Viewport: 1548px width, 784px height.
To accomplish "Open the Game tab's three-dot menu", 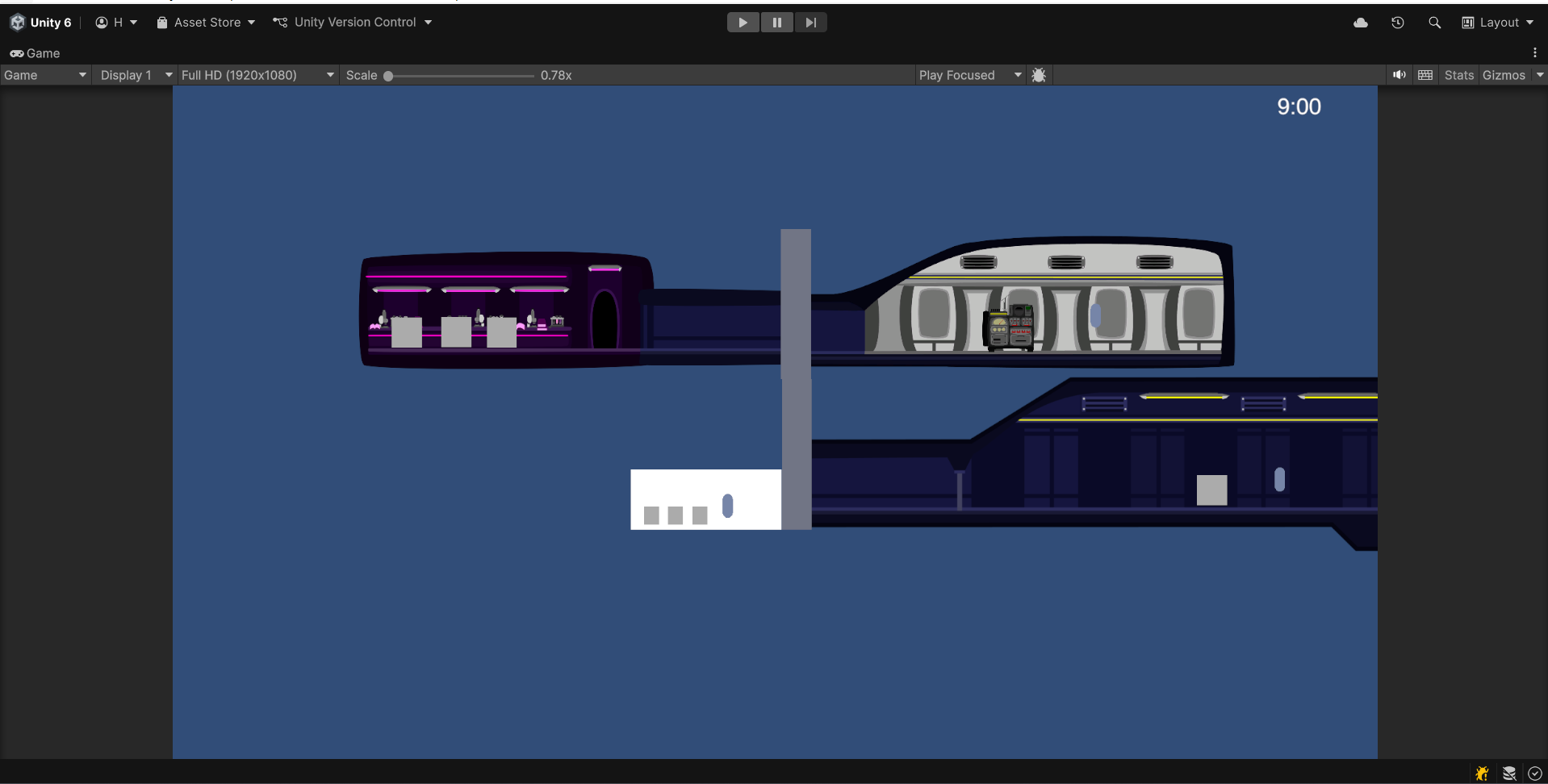I will (1534, 52).
